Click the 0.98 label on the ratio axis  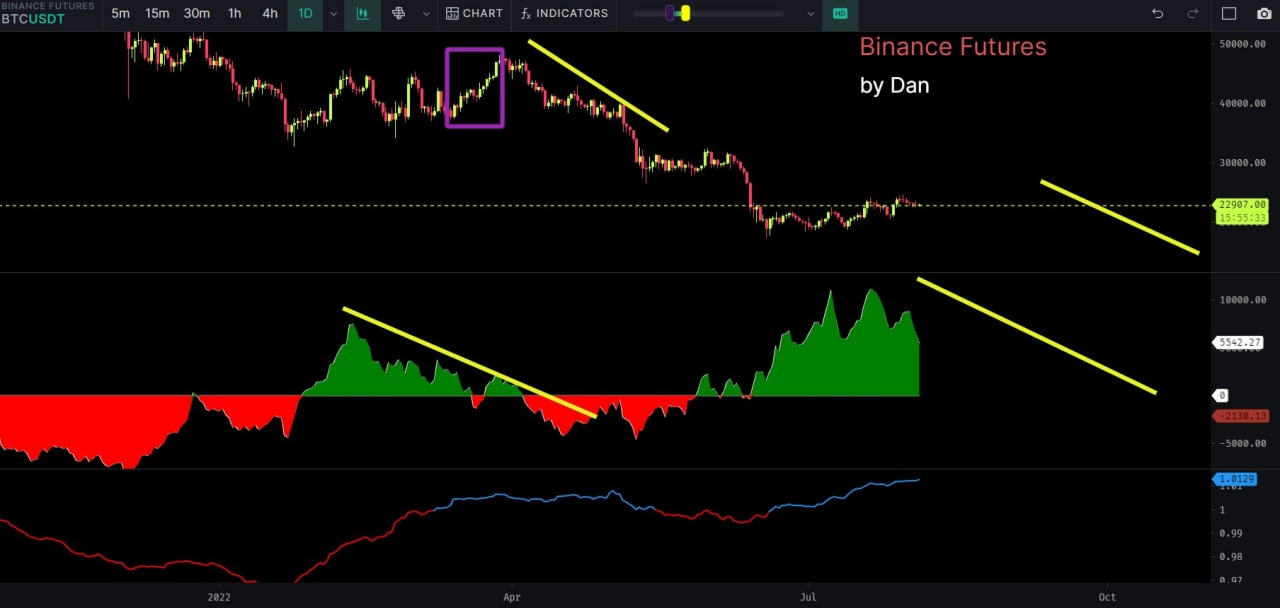[x=1230, y=557]
